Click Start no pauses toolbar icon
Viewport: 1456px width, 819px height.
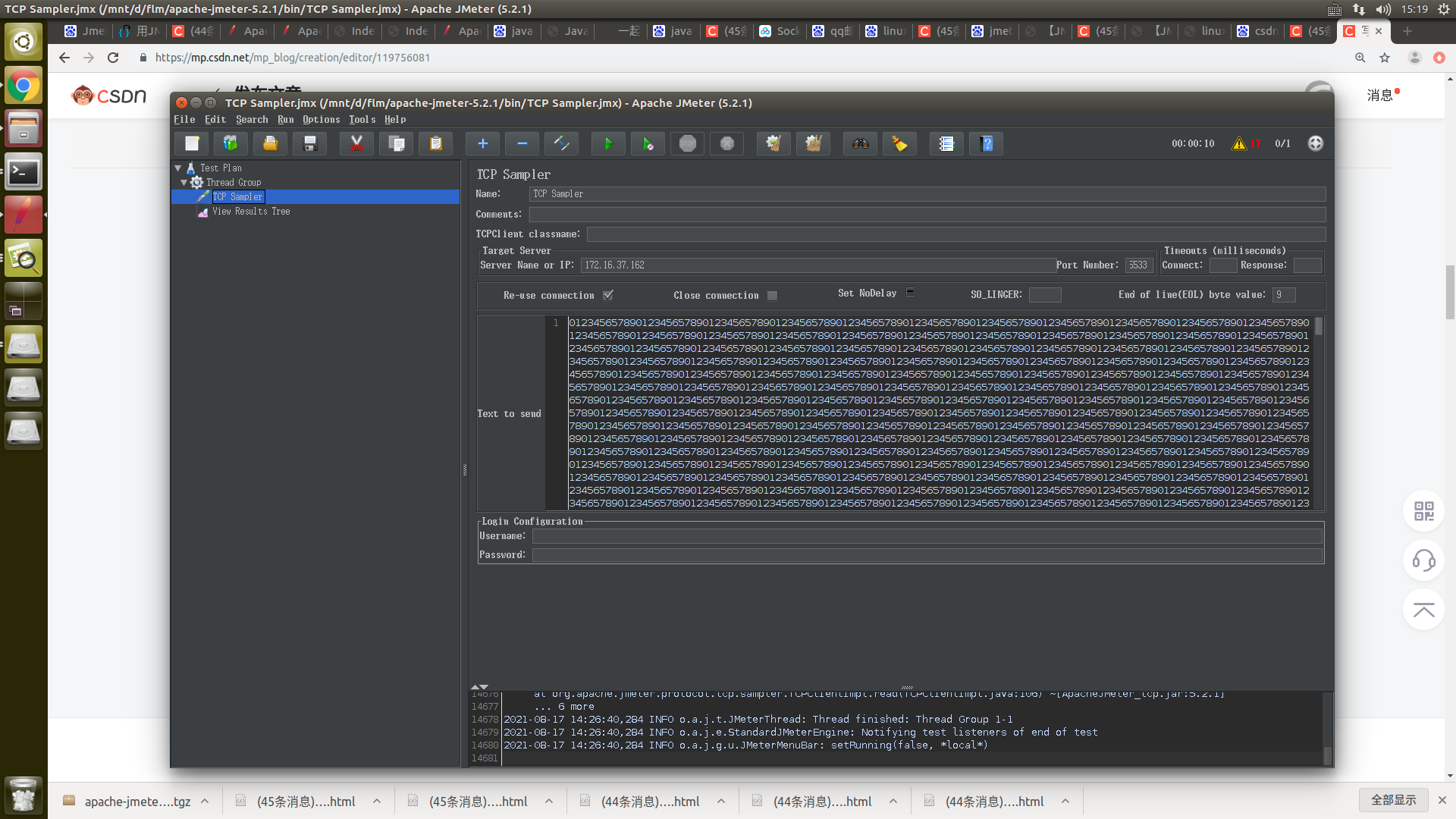pyautogui.click(x=648, y=143)
